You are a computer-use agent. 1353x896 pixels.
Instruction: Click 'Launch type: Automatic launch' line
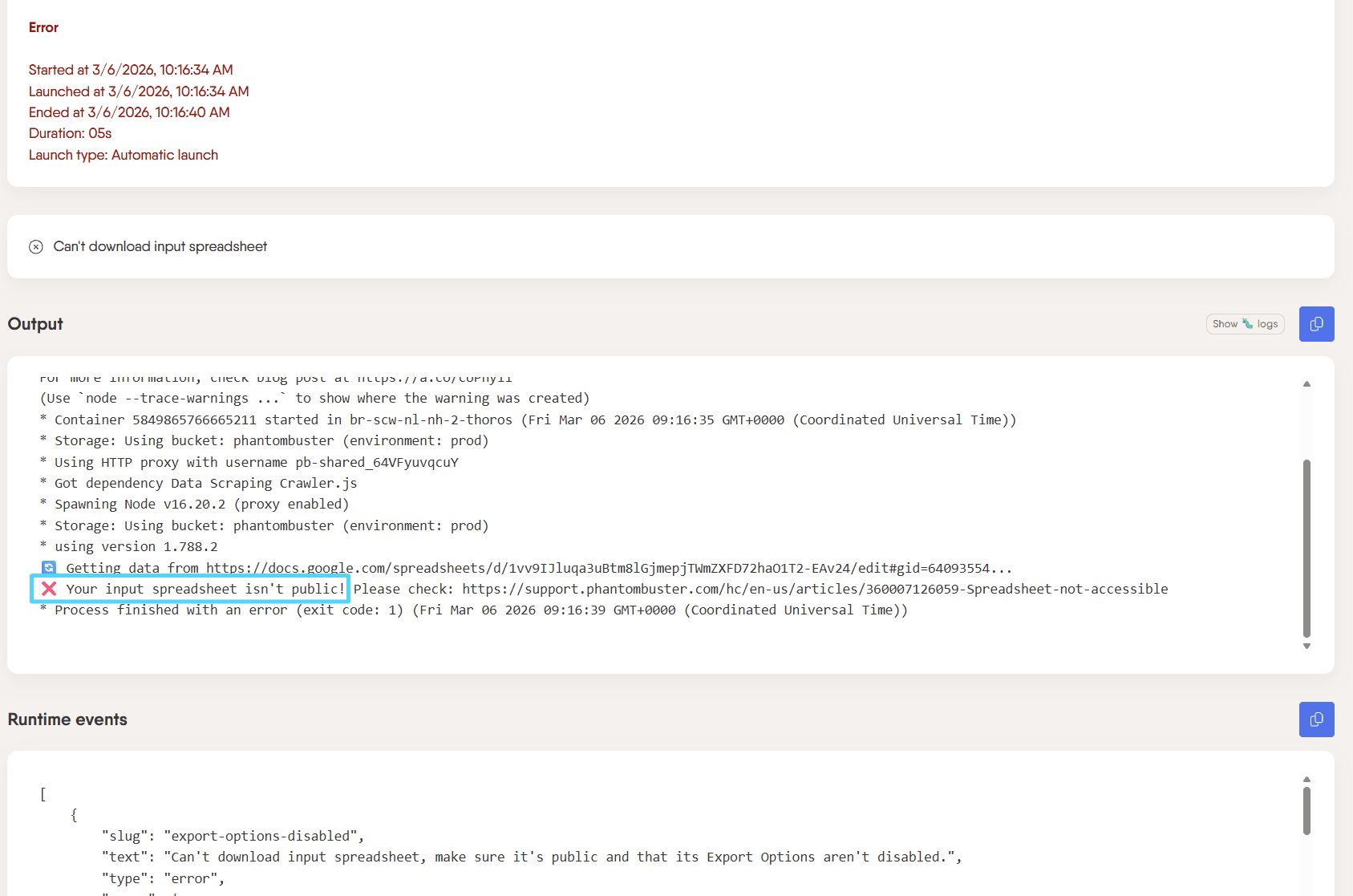[x=124, y=155]
